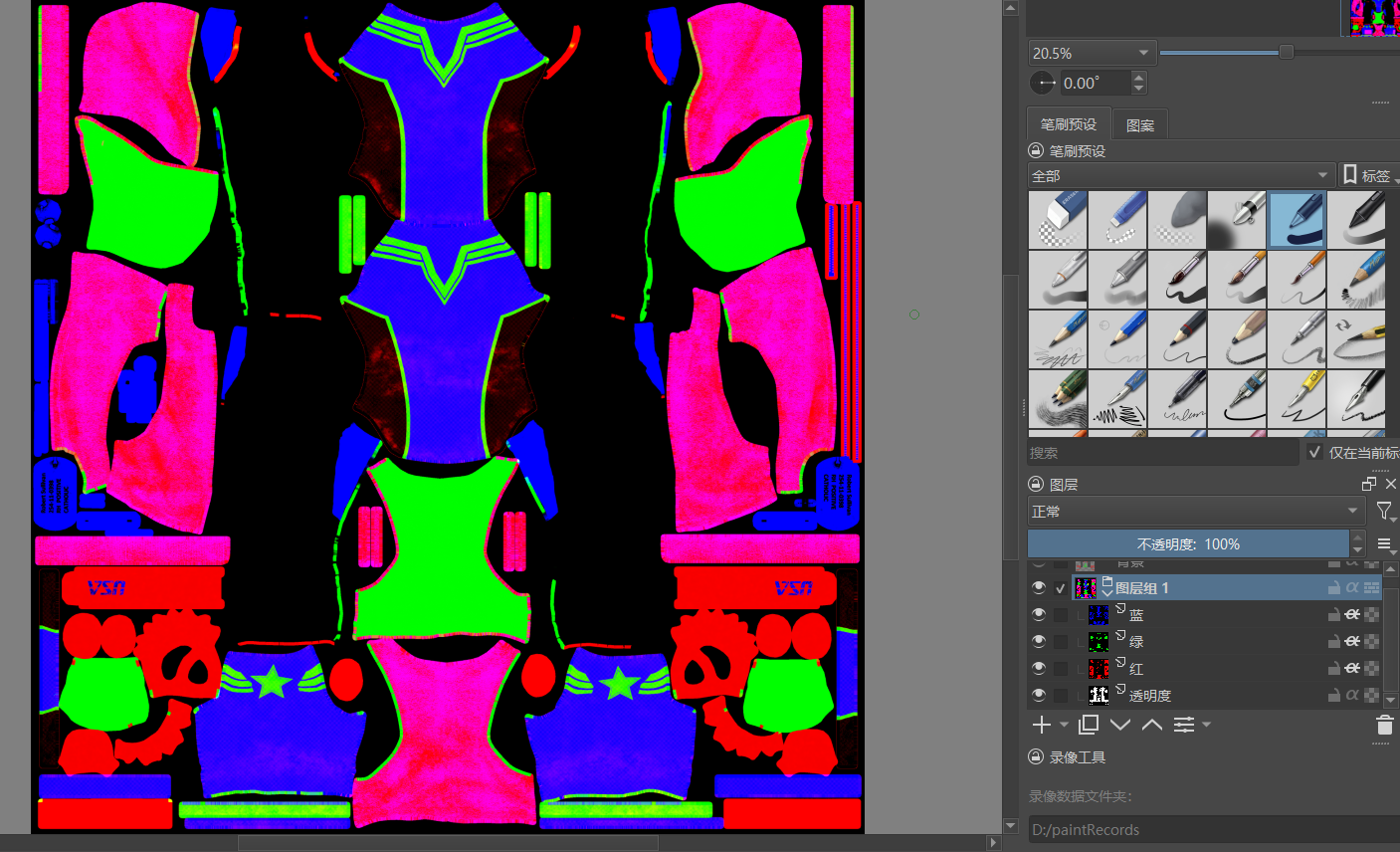Click the brush preset 搜索 search field
Screen dimensions: 1400x852
click(1163, 452)
